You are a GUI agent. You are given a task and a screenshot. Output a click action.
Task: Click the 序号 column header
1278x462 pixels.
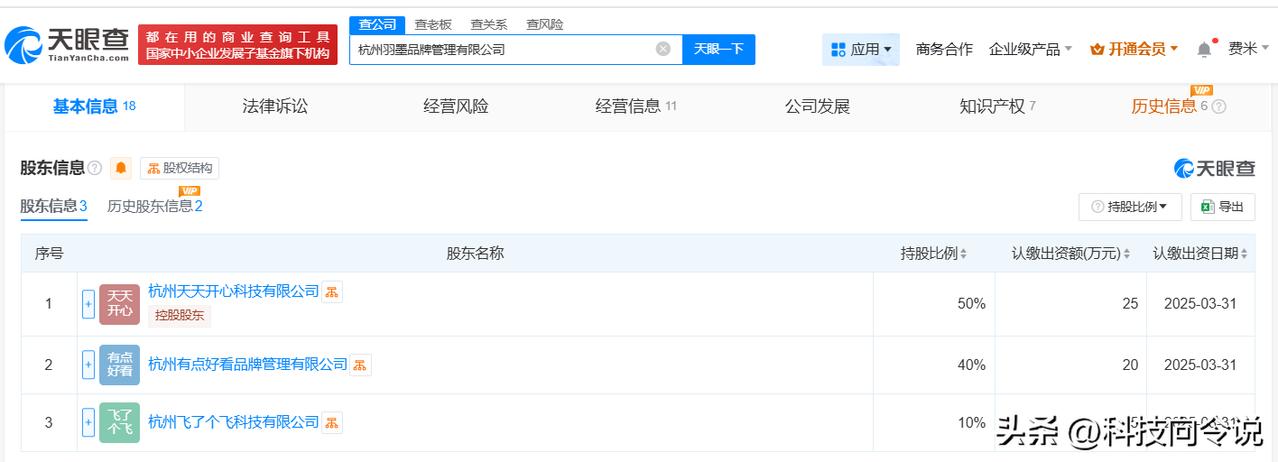(x=49, y=254)
